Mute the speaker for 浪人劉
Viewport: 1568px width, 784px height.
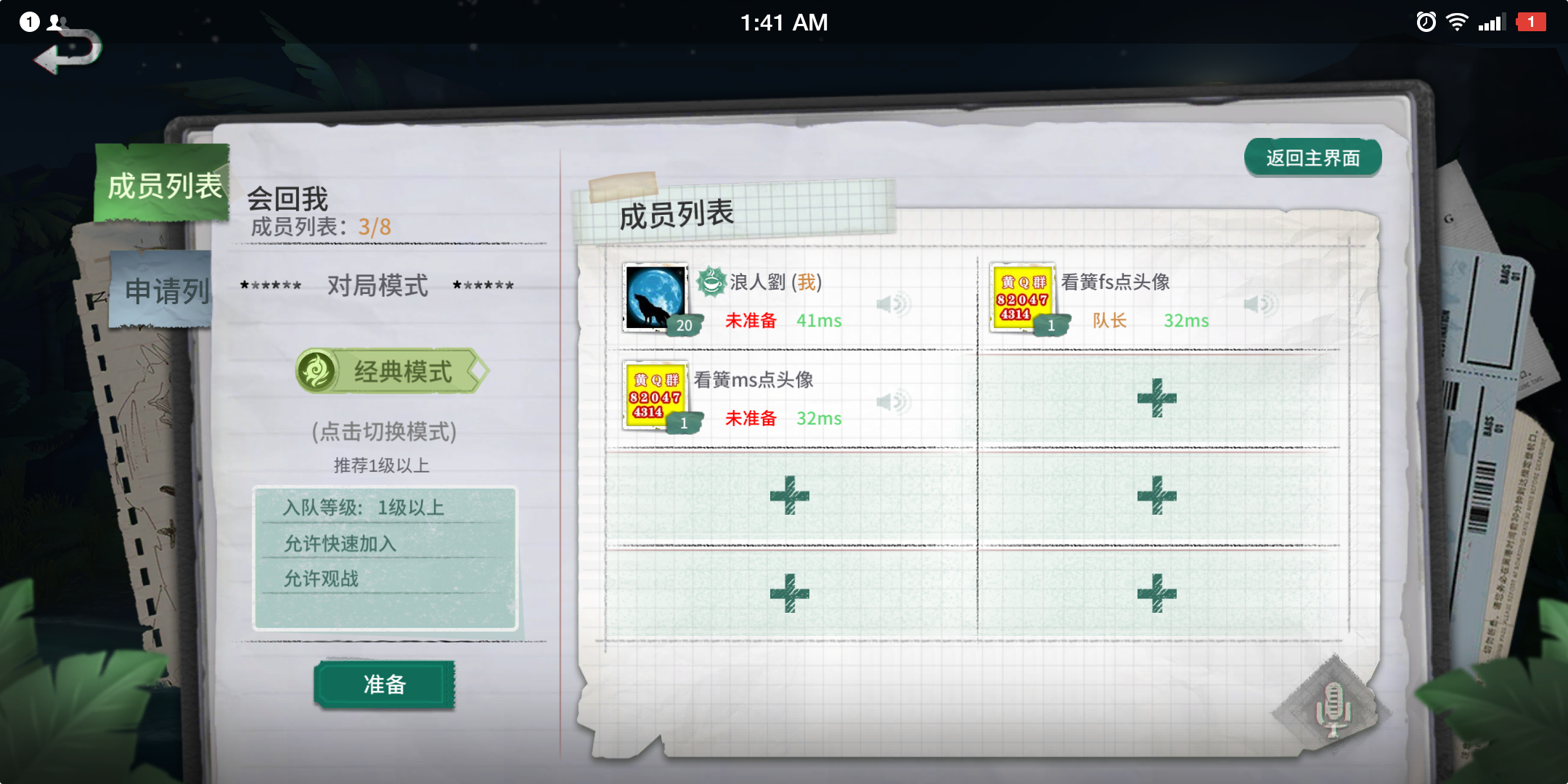click(894, 303)
